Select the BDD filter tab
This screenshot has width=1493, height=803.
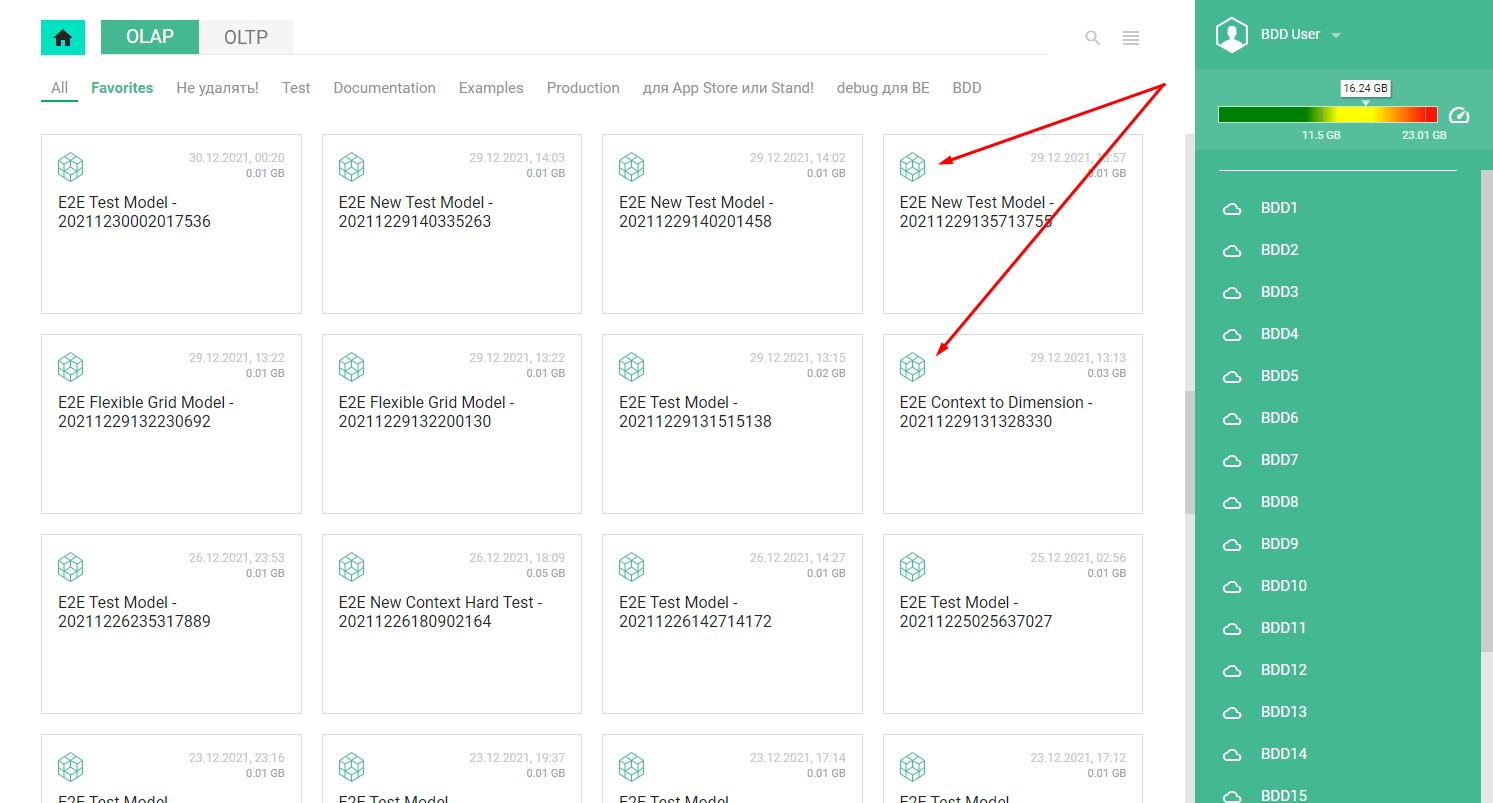pyautogui.click(x=967, y=88)
